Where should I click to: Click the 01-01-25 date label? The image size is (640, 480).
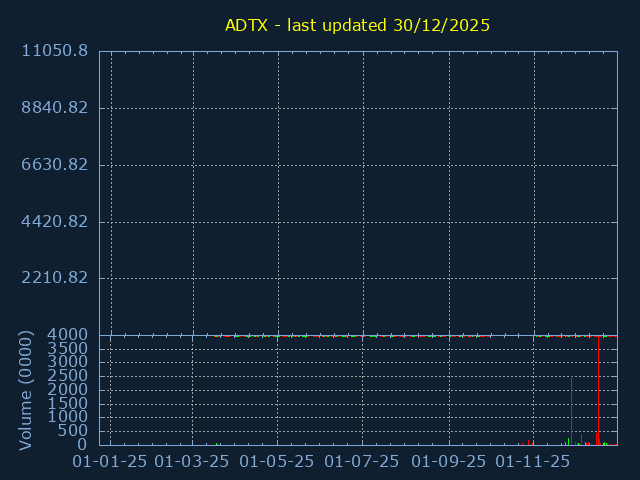pyautogui.click(x=111, y=462)
